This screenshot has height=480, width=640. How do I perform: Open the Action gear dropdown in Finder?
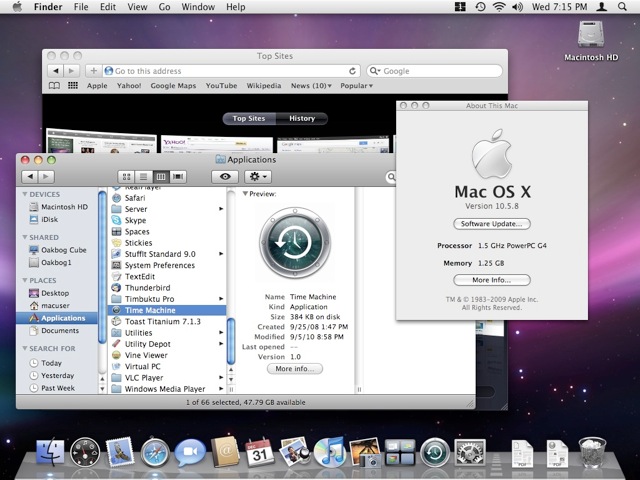[x=259, y=176]
